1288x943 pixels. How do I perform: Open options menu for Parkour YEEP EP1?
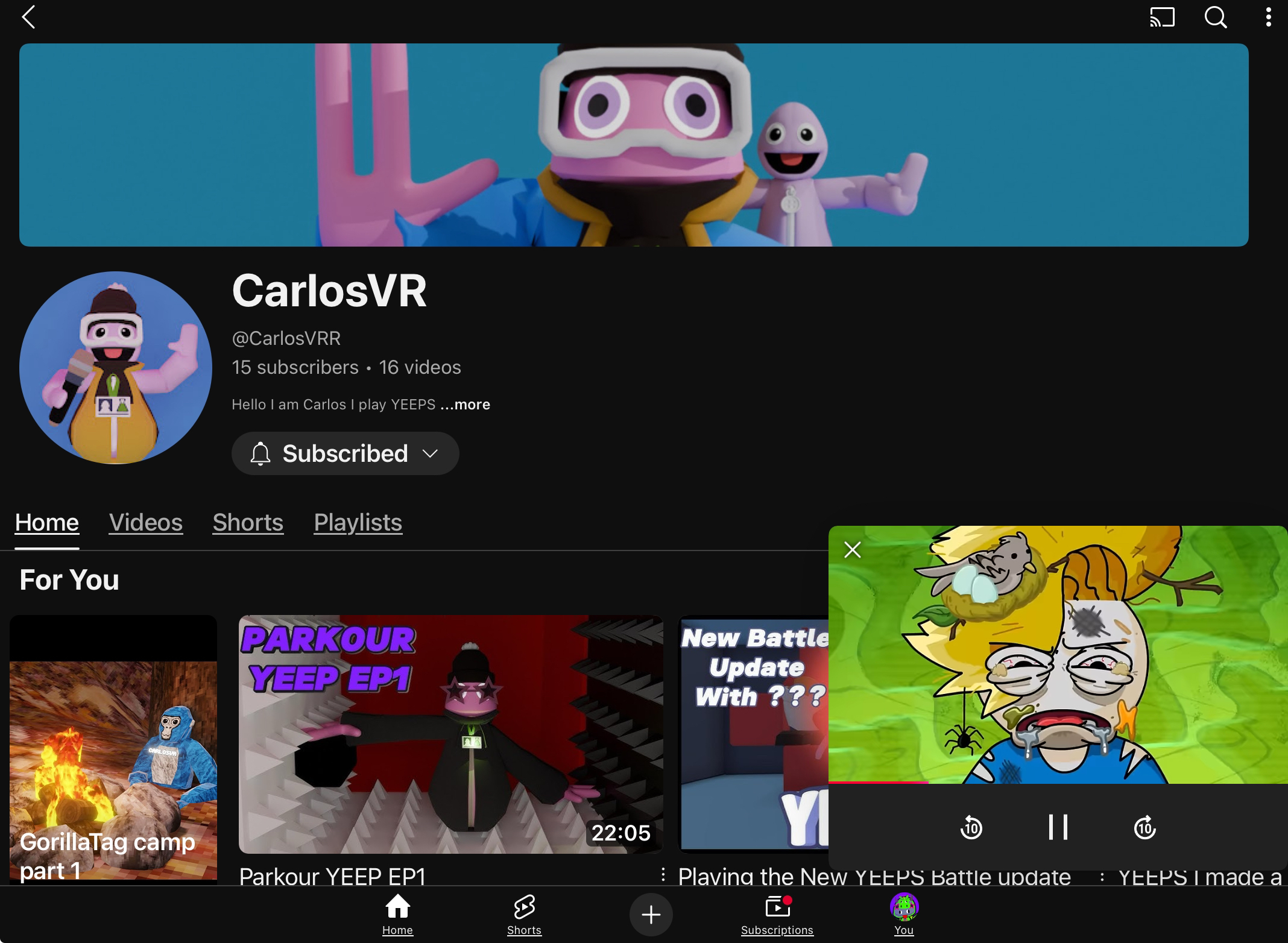pos(663,875)
